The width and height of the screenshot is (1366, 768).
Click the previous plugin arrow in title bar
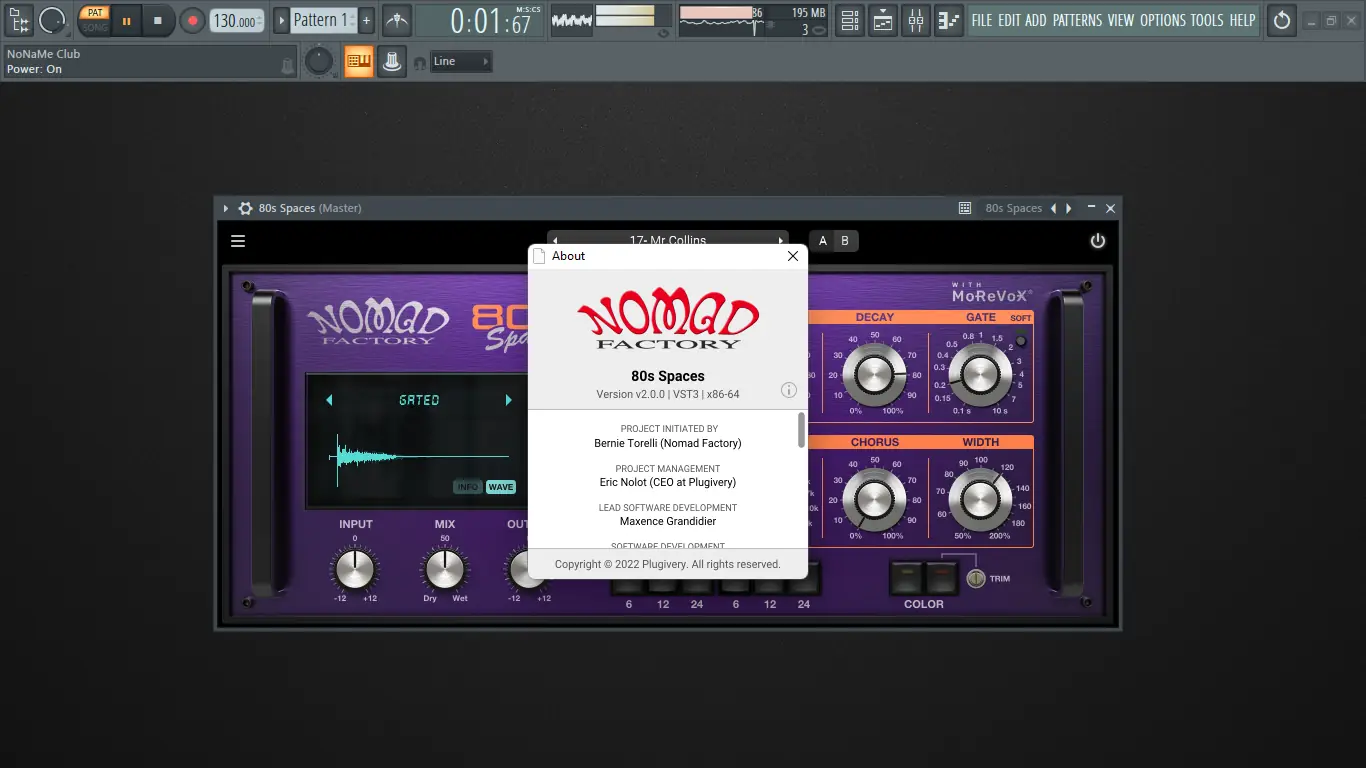click(1053, 208)
